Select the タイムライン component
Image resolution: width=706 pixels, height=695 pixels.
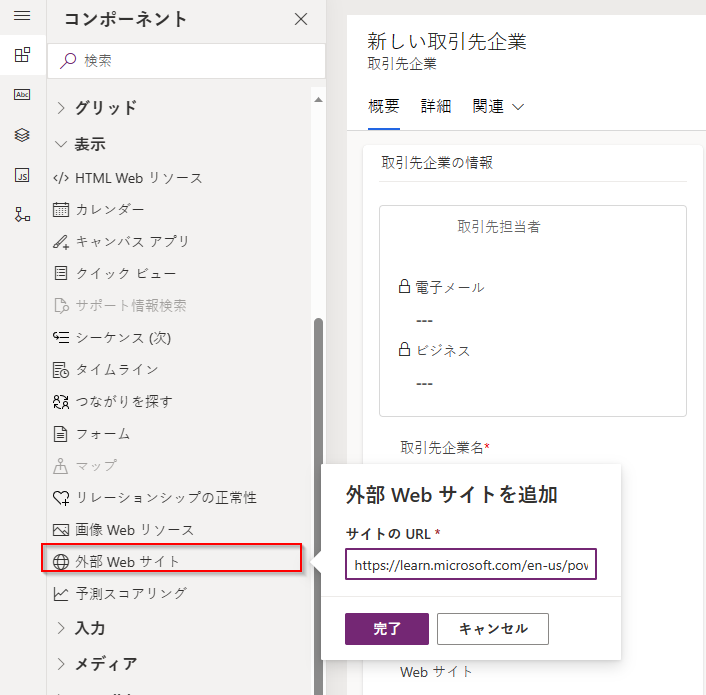pos(117,370)
